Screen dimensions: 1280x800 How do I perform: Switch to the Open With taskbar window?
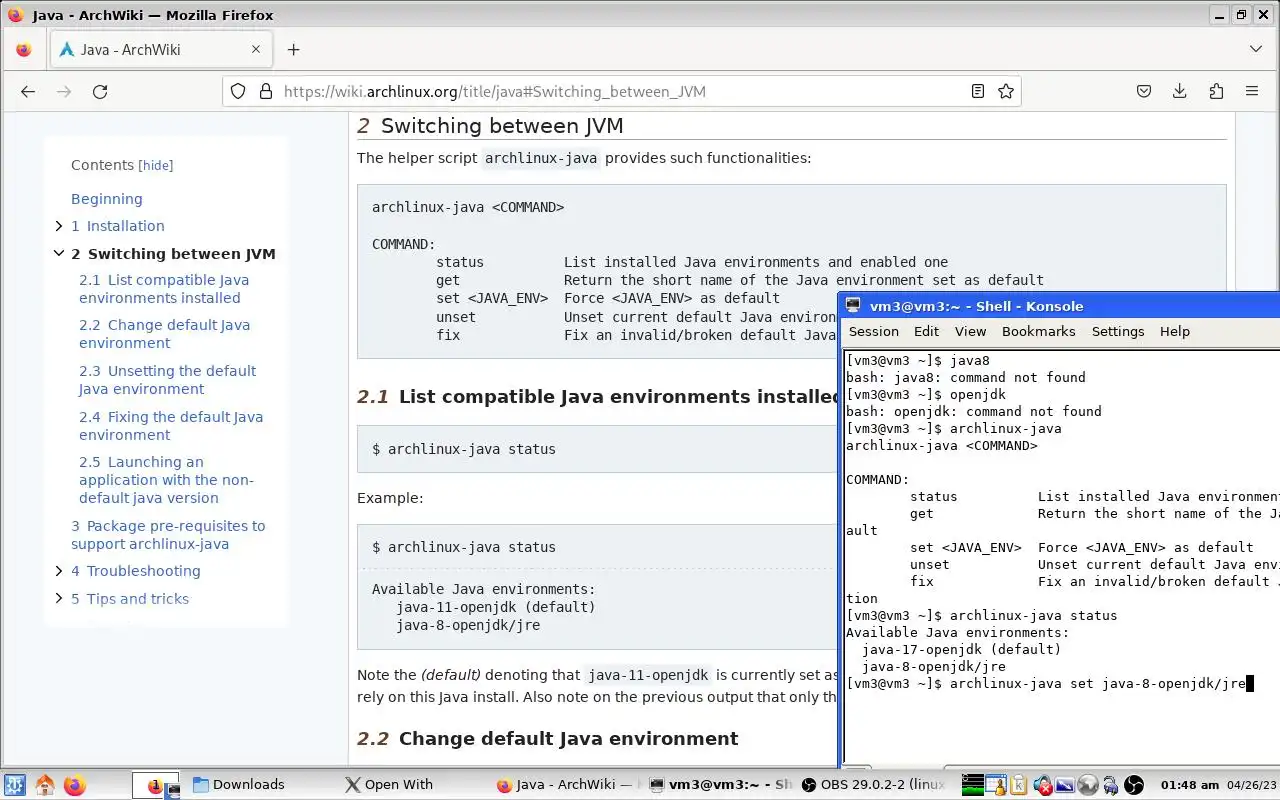tap(389, 785)
